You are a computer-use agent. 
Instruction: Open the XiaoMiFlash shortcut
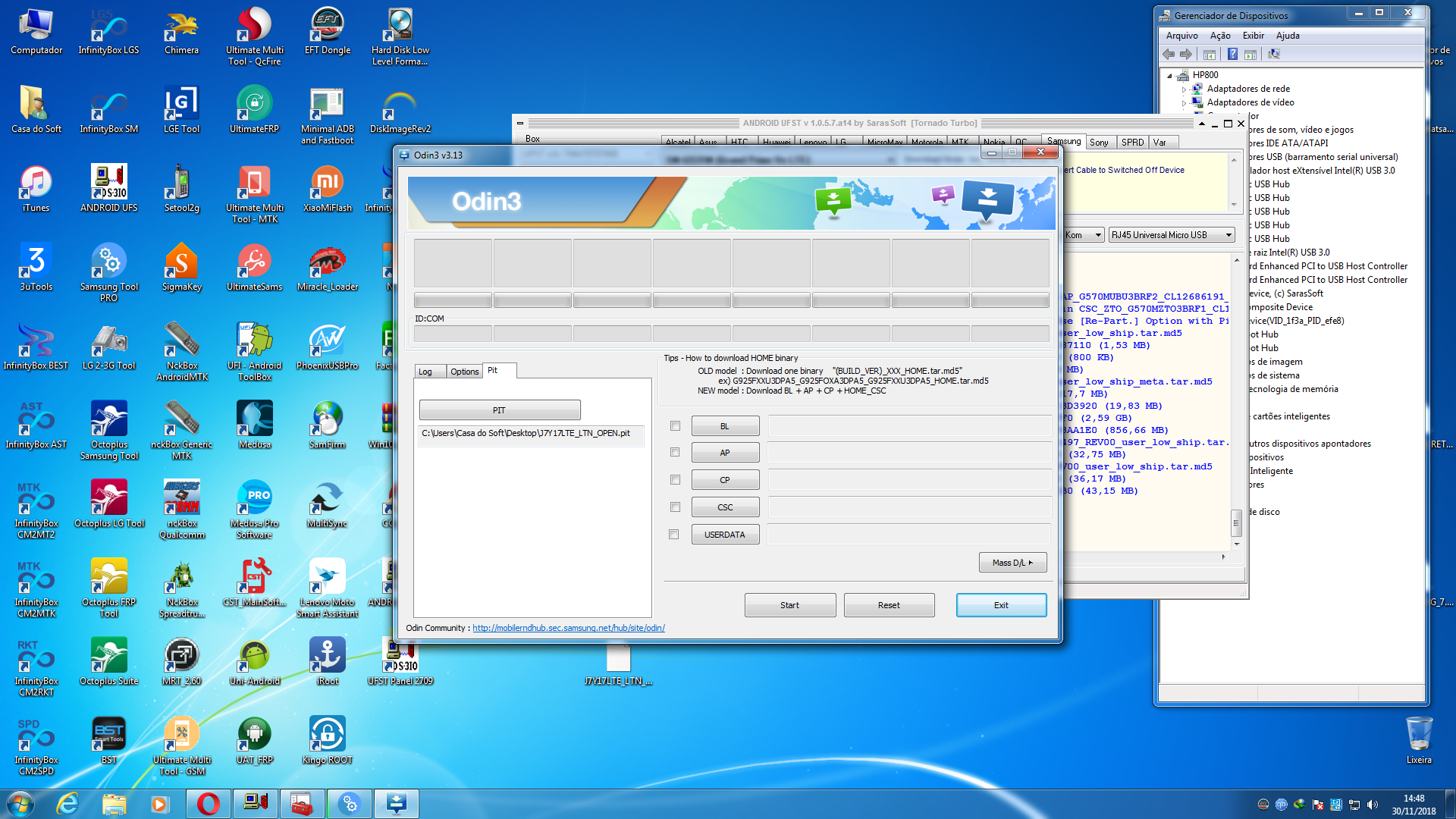[328, 190]
